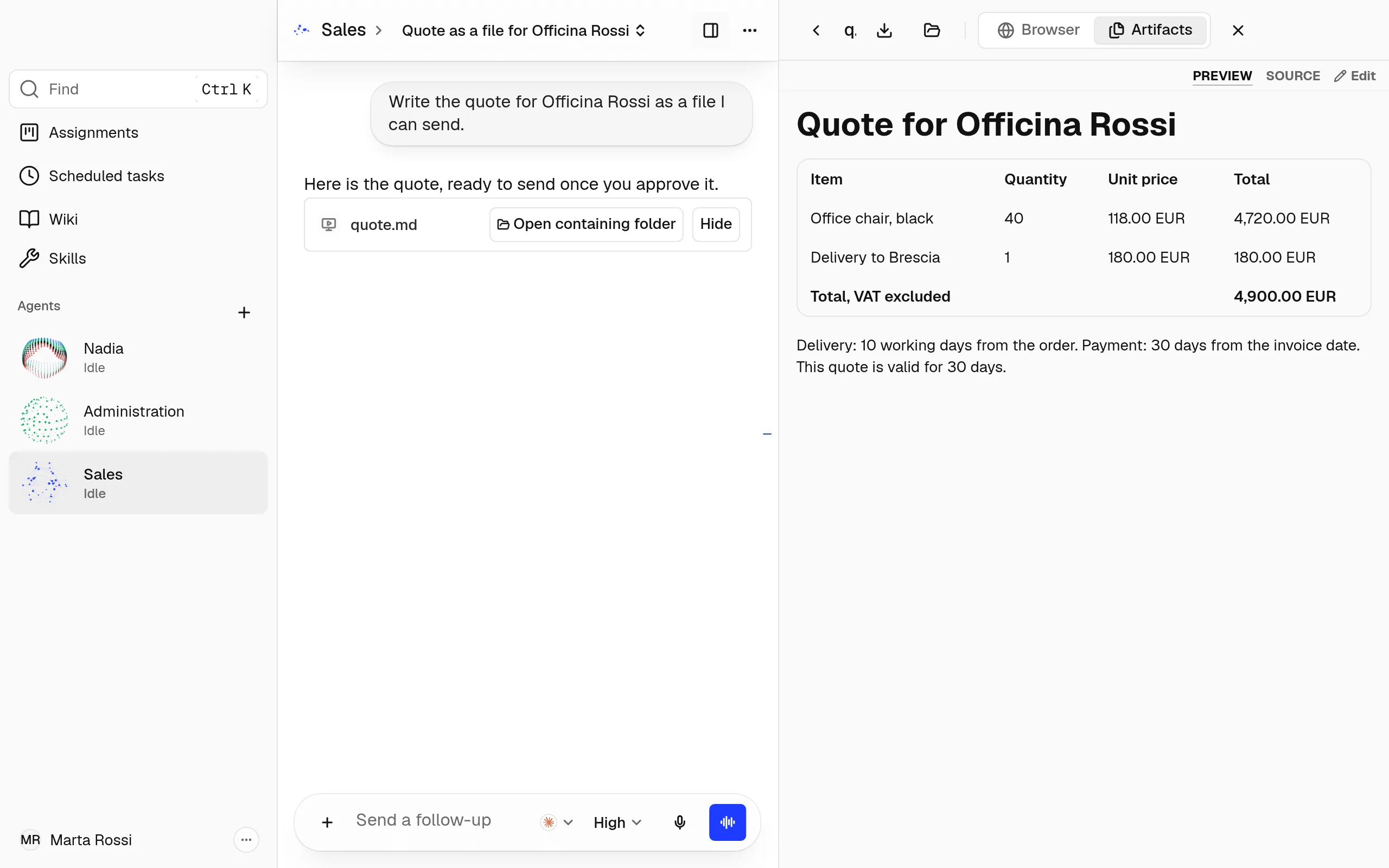Click the Item column header
Screen dimensions: 1389x868
click(826, 179)
